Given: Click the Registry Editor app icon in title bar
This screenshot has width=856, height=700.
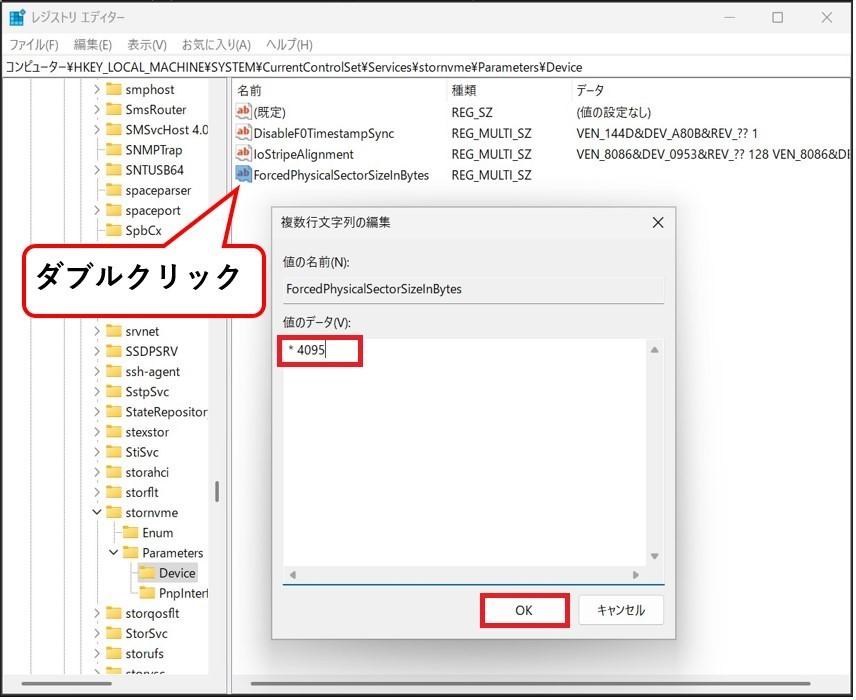Looking at the screenshot, I should click(x=17, y=17).
